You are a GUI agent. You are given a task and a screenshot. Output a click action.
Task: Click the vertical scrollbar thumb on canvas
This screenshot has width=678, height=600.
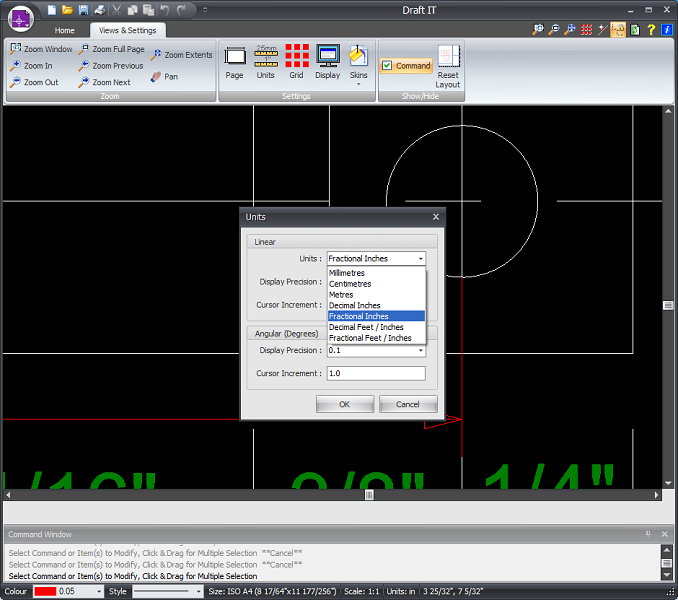pos(668,306)
